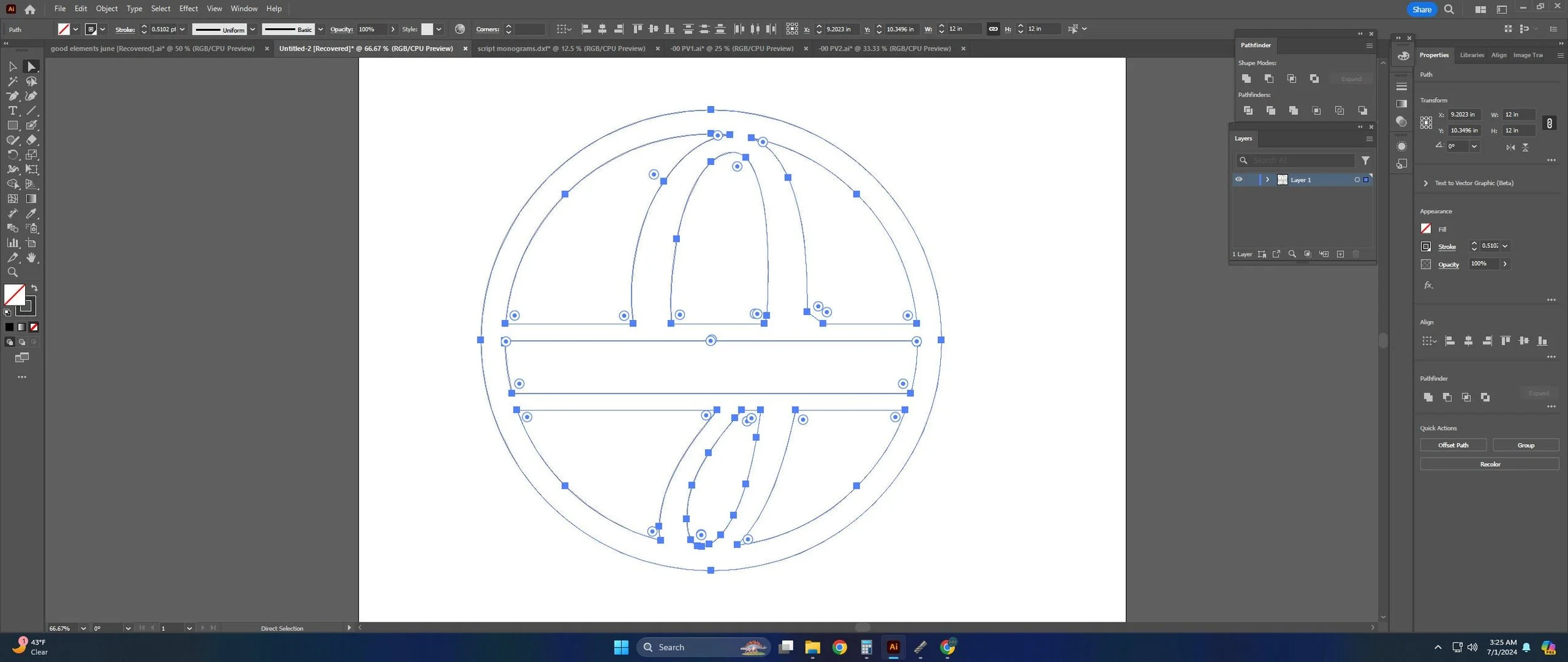Click the Share button
This screenshot has height=662, width=1568.
[x=1421, y=9]
